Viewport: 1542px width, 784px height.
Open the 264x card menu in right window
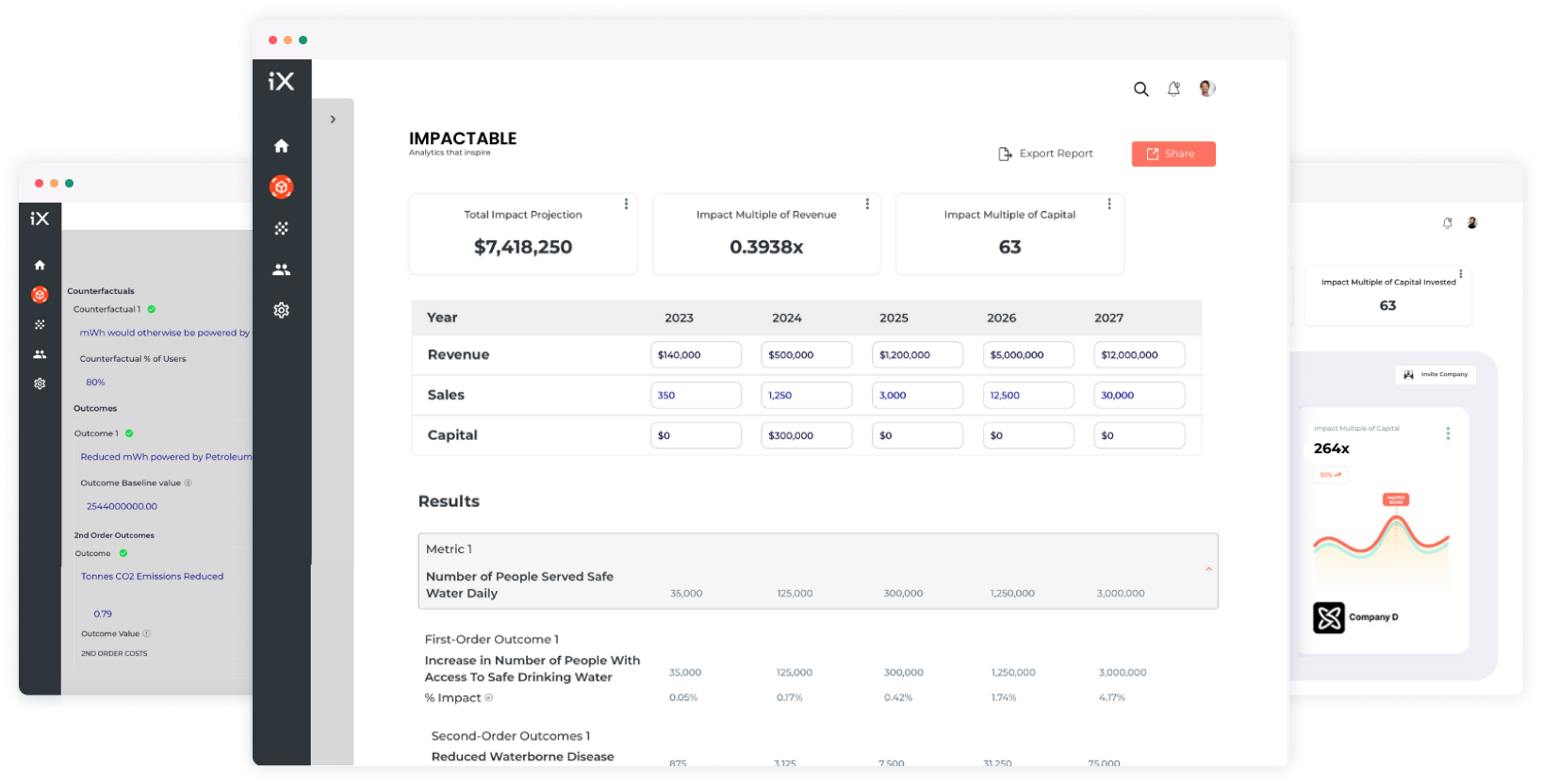[x=1448, y=433]
